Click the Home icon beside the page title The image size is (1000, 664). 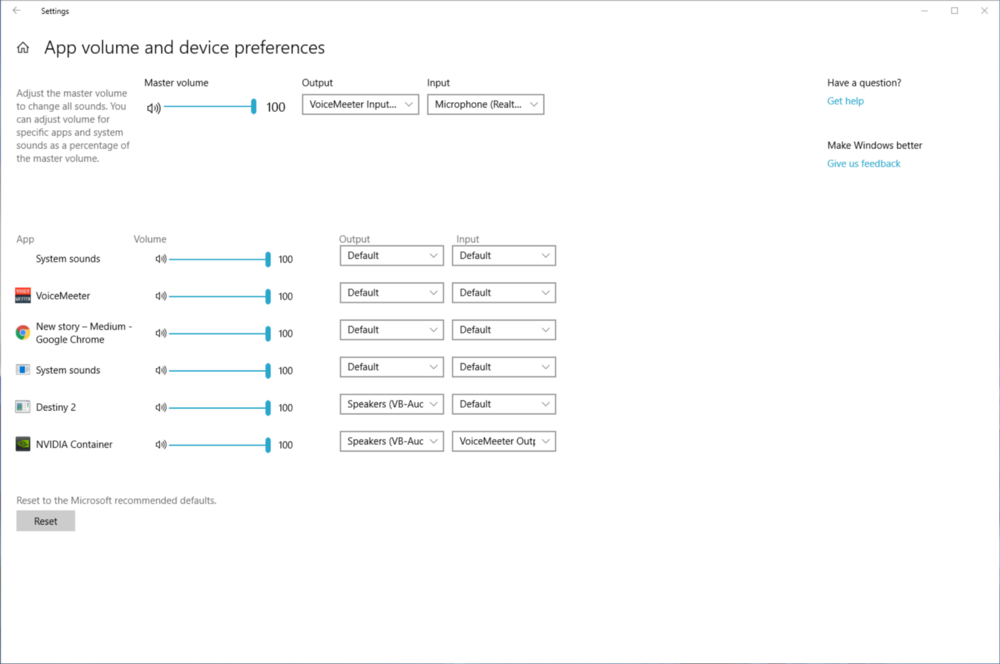click(x=23, y=48)
